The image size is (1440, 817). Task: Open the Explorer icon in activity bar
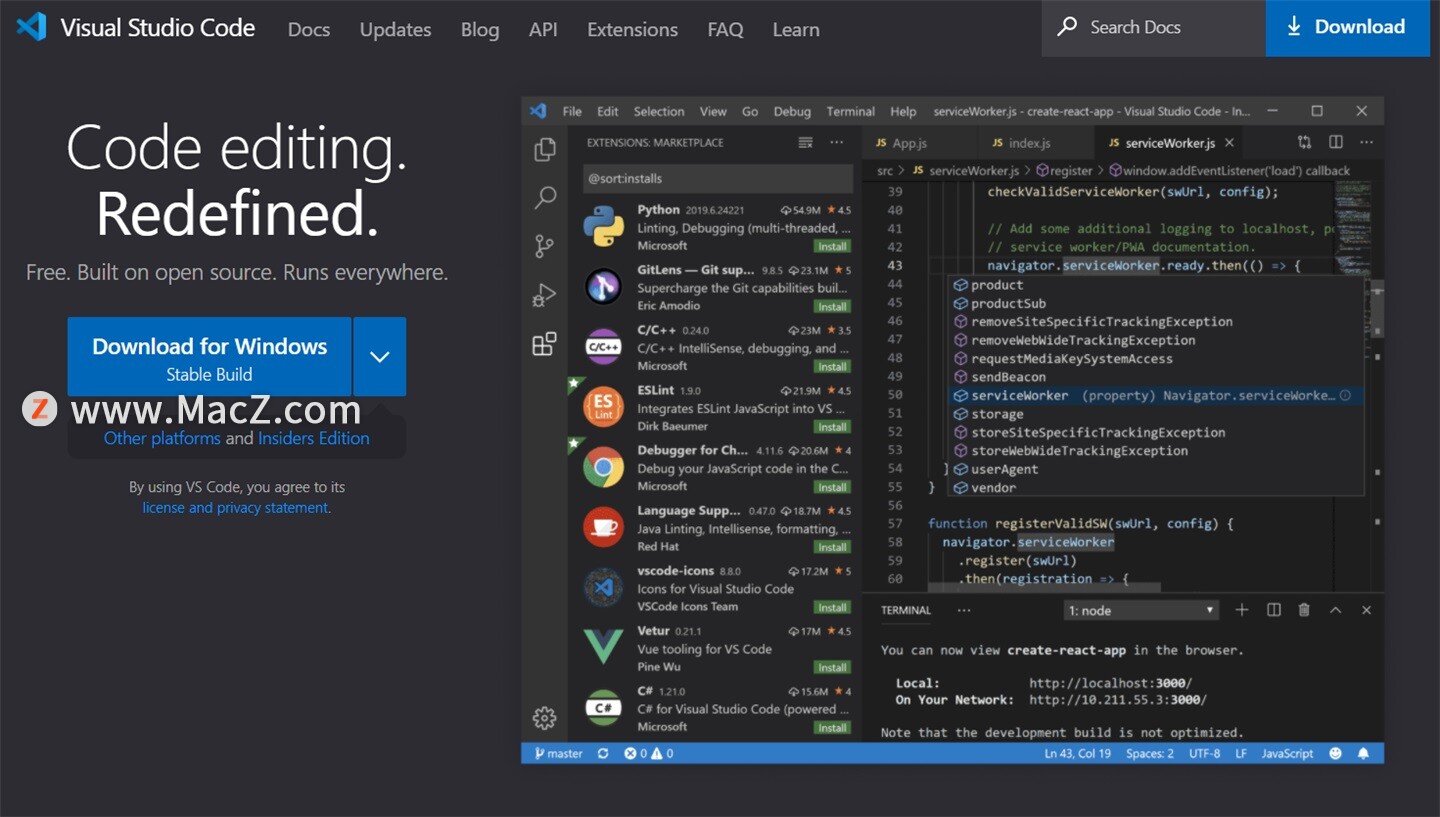(x=545, y=149)
